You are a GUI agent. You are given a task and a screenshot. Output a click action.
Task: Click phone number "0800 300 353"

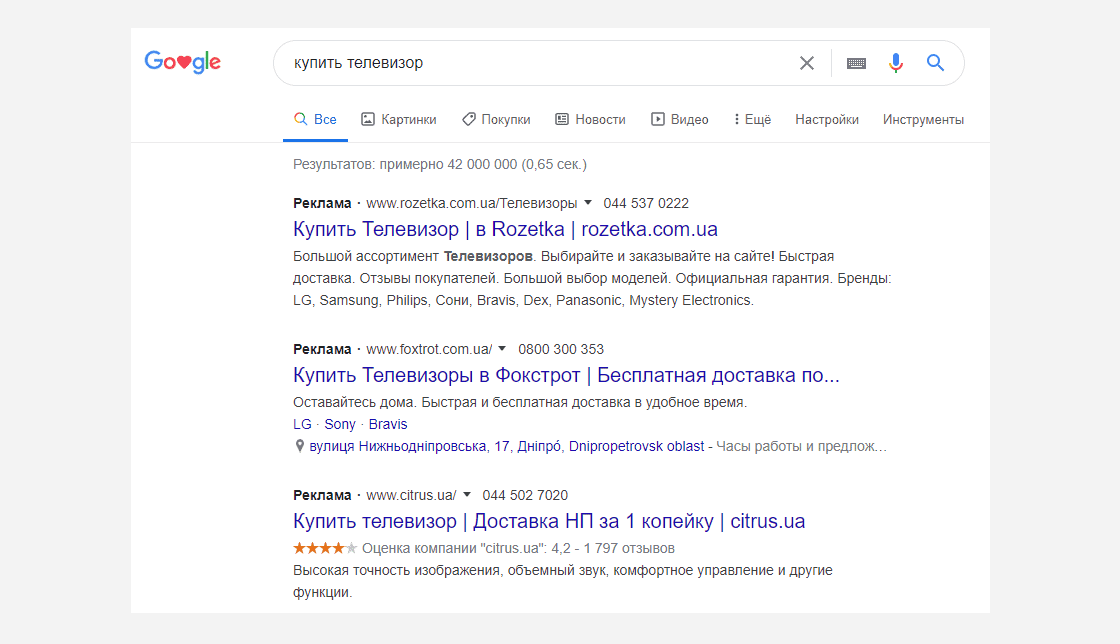(x=561, y=349)
